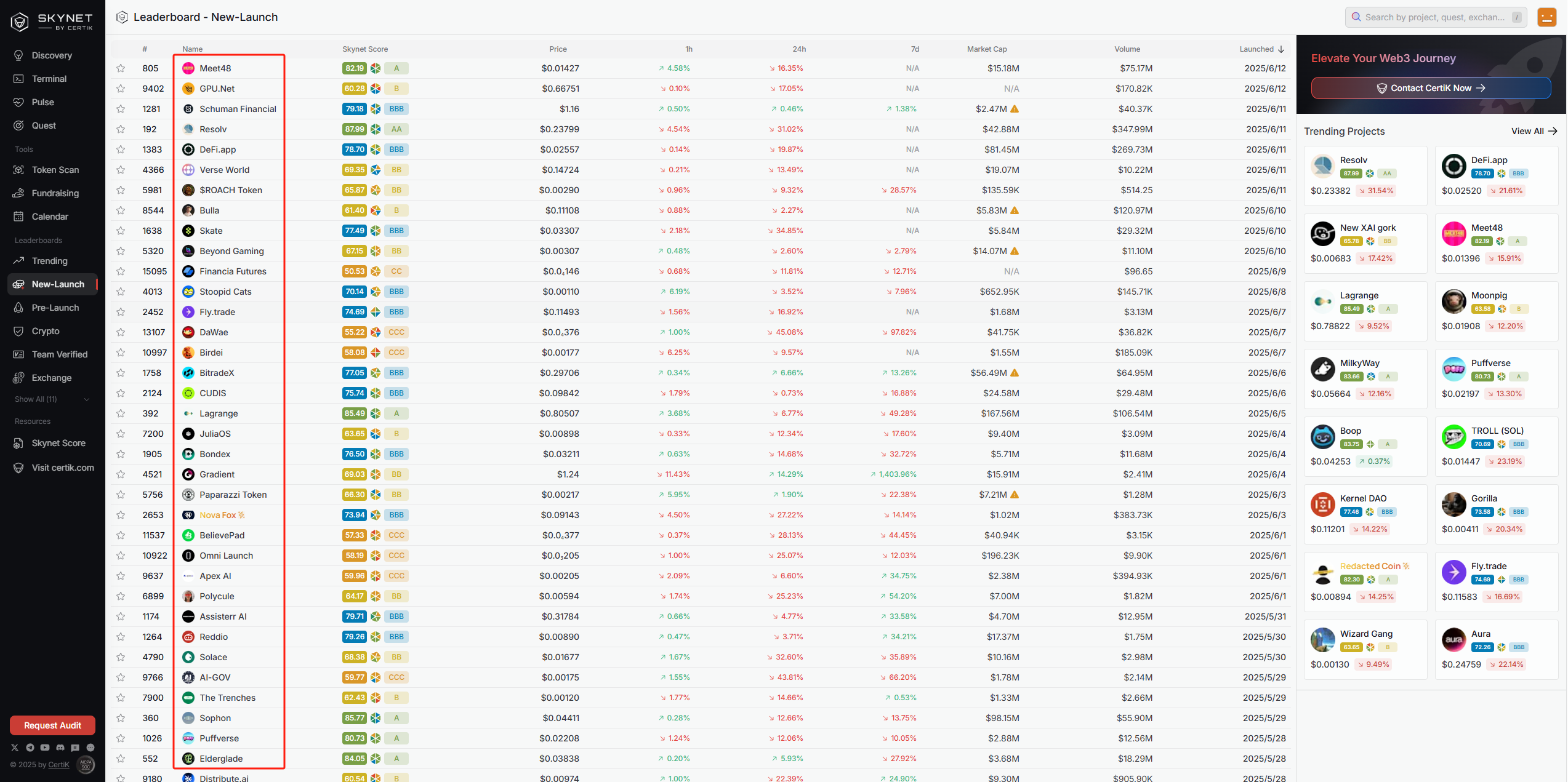1568x782 pixels.
Task: Click the Quest target icon
Action: coord(18,126)
